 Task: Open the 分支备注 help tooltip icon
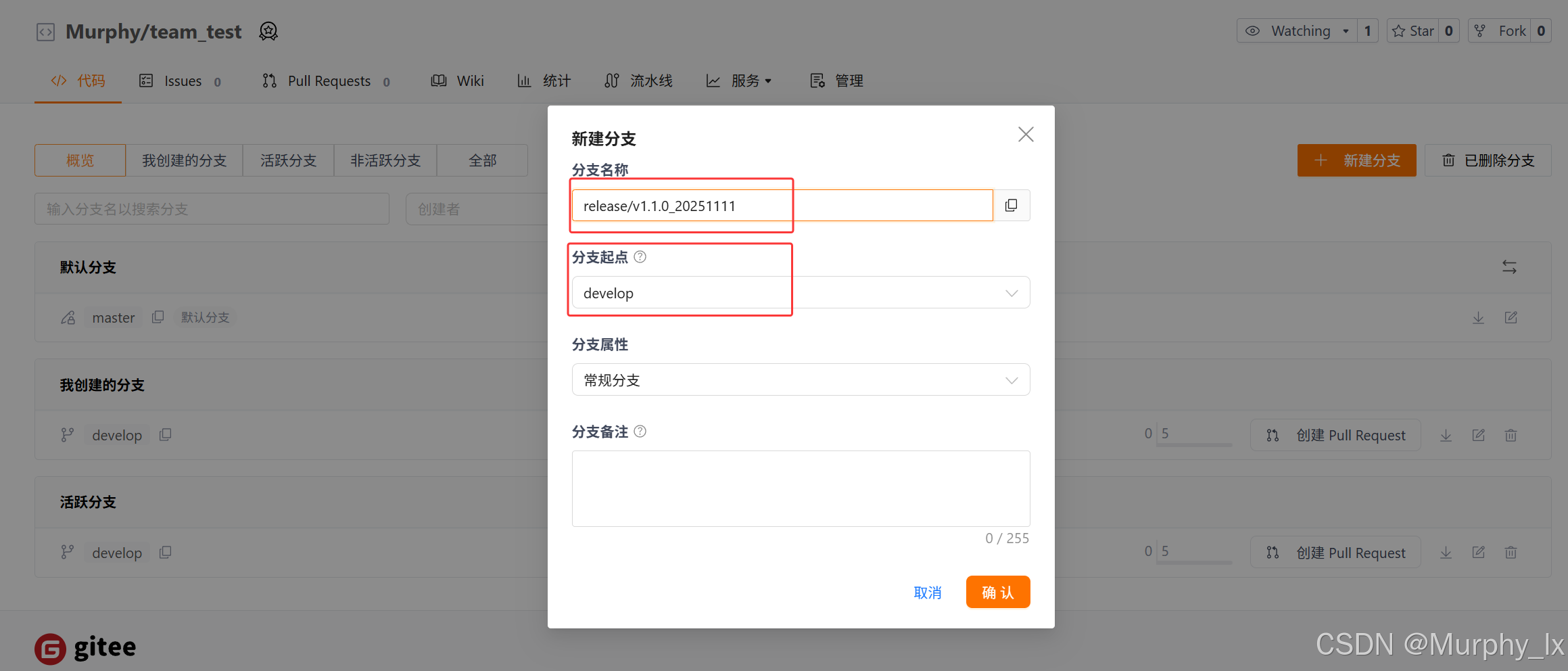click(x=640, y=432)
